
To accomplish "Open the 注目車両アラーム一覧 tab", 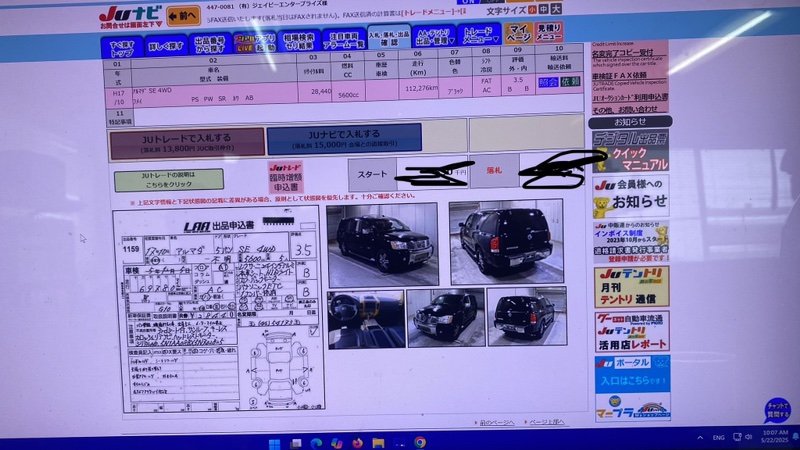I will point(344,39).
